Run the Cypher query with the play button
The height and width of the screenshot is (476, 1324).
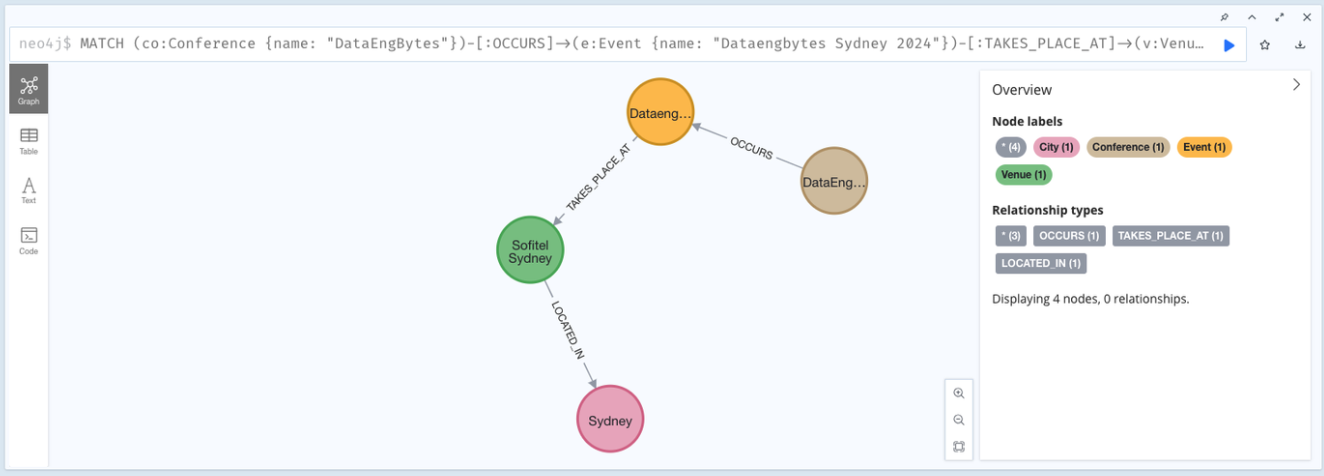(1229, 45)
